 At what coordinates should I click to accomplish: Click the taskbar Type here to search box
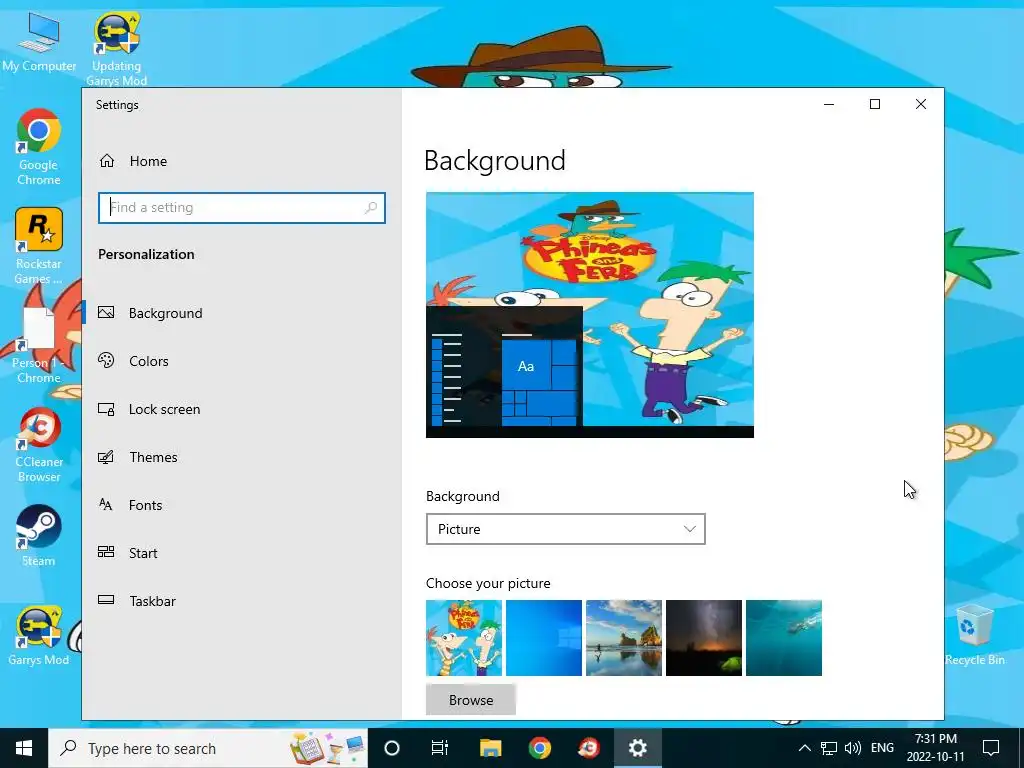point(208,748)
